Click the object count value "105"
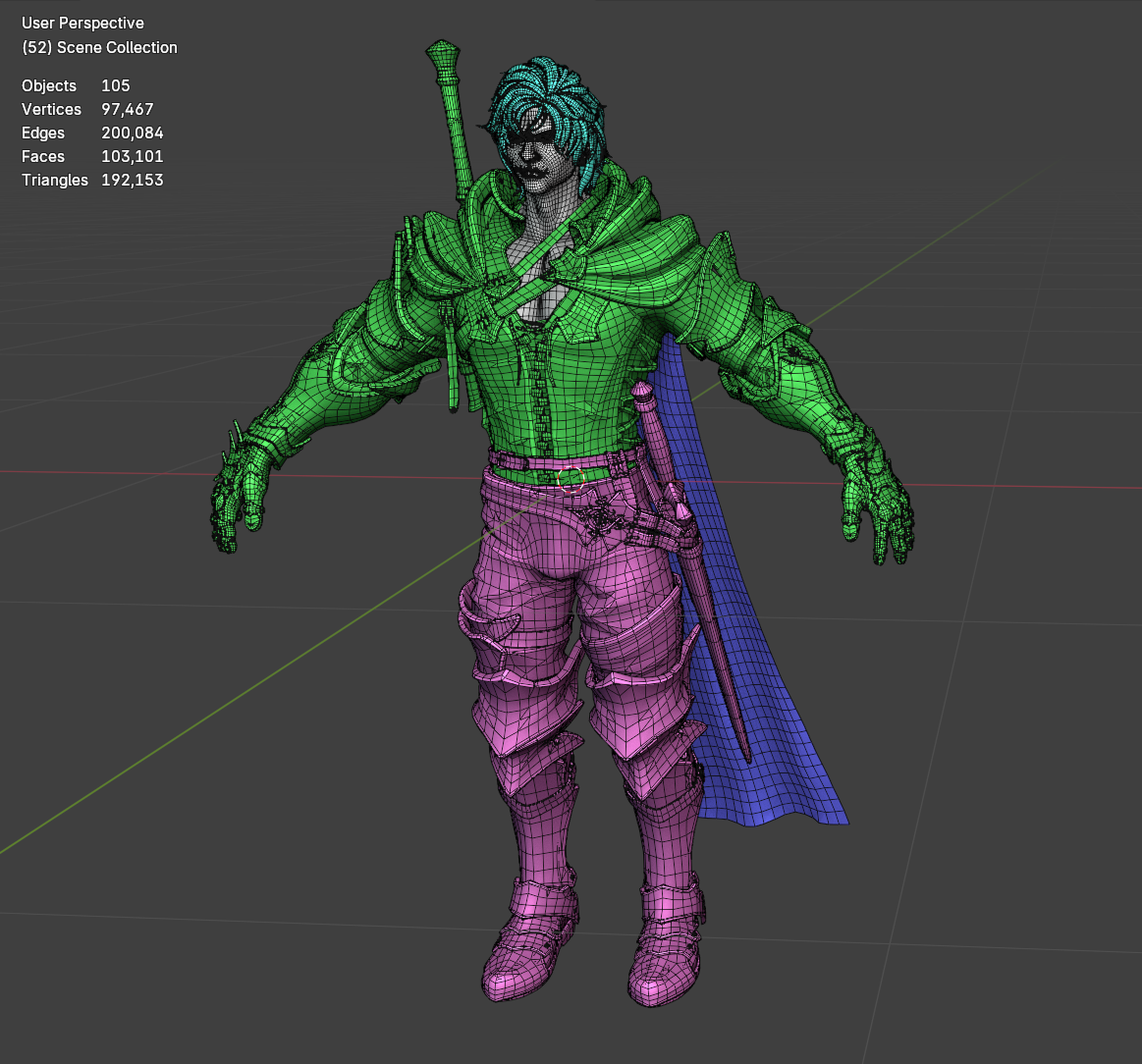This screenshot has height=1064, width=1142. coord(116,85)
